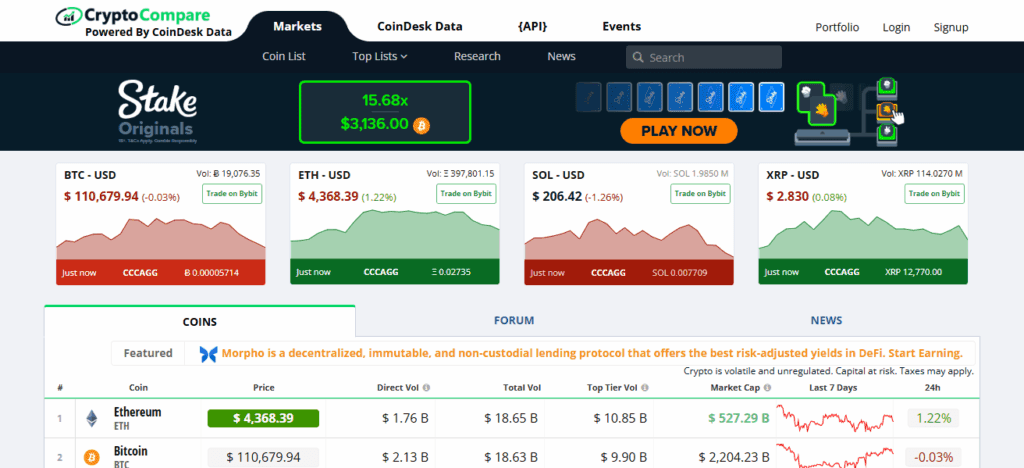The width and height of the screenshot is (1024, 468).
Task: Open the Portfolio link
Action: point(837,27)
